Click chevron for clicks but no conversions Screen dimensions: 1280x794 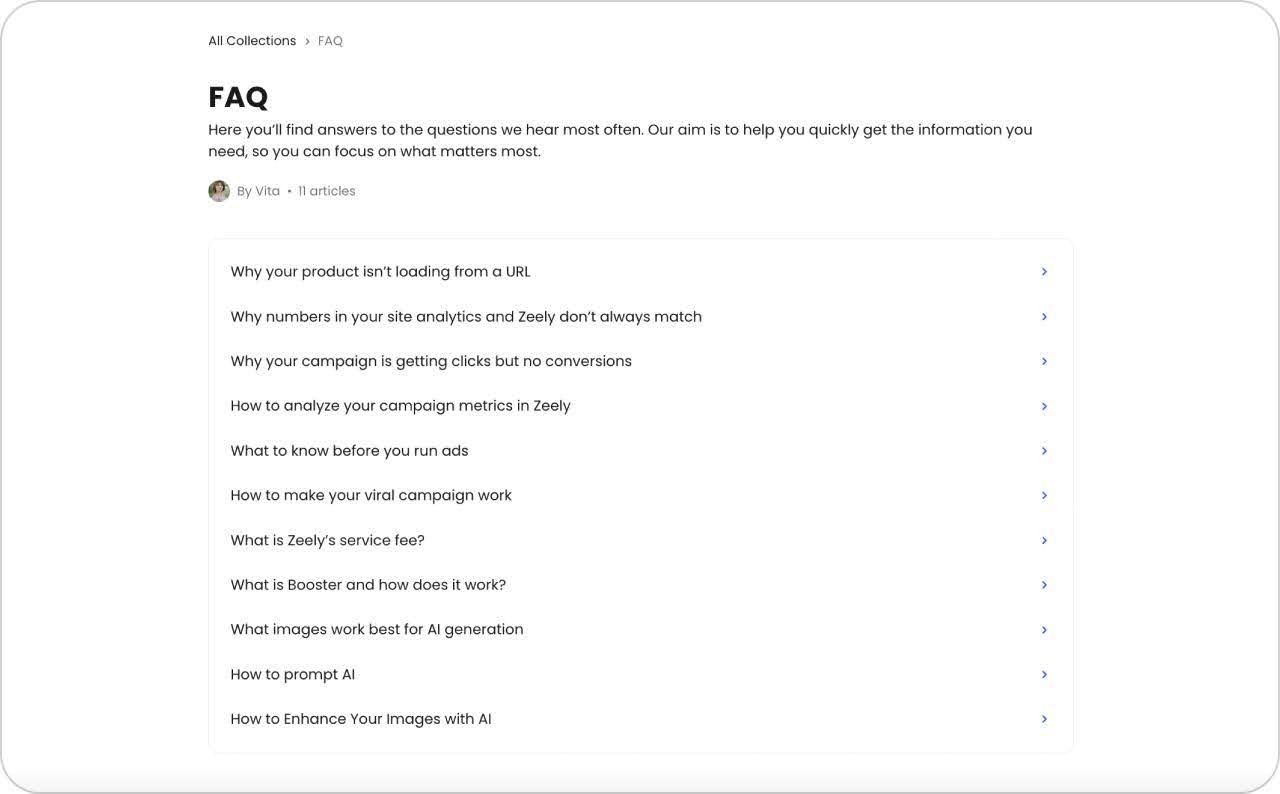point(1044,361)
